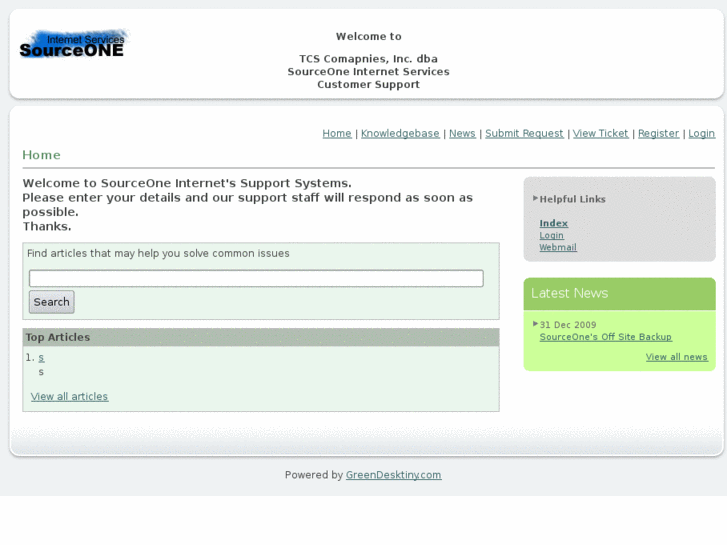Viewport: 727px width, 545px height.
Task: Open top article number 1 link "s"
Action: tap(41, 358)
